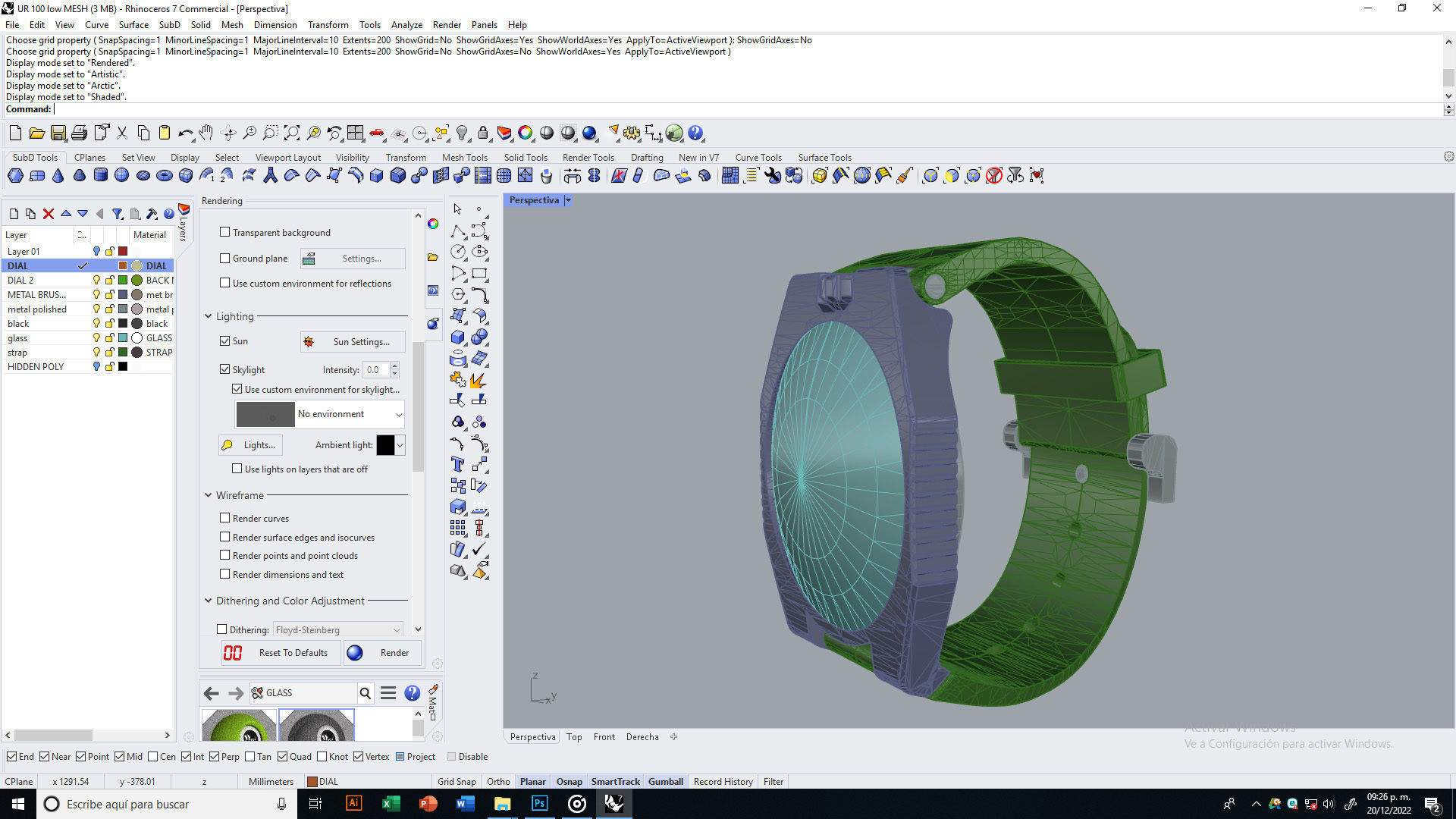Click the four-viewport layout icon
Image resolution: width=1456 pixels, height=819 pixels.
coord(356,133)
